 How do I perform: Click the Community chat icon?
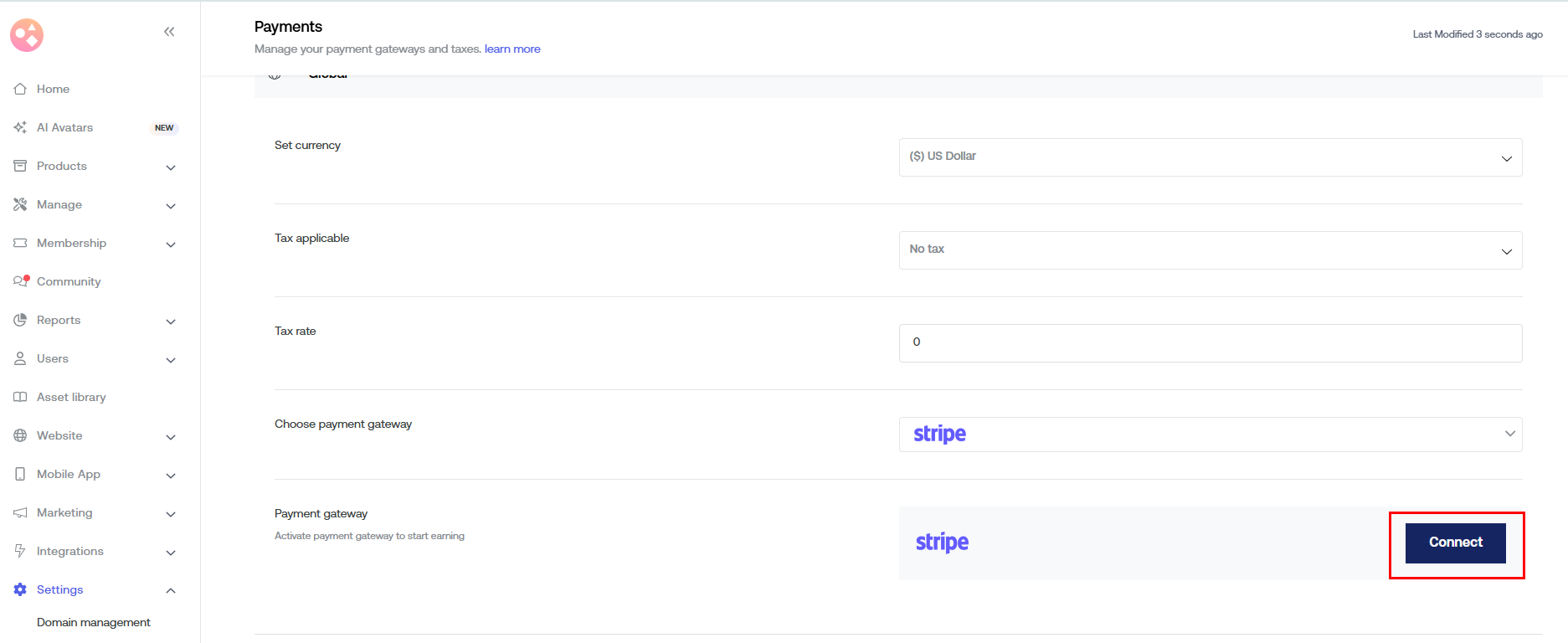click(20, 281)
